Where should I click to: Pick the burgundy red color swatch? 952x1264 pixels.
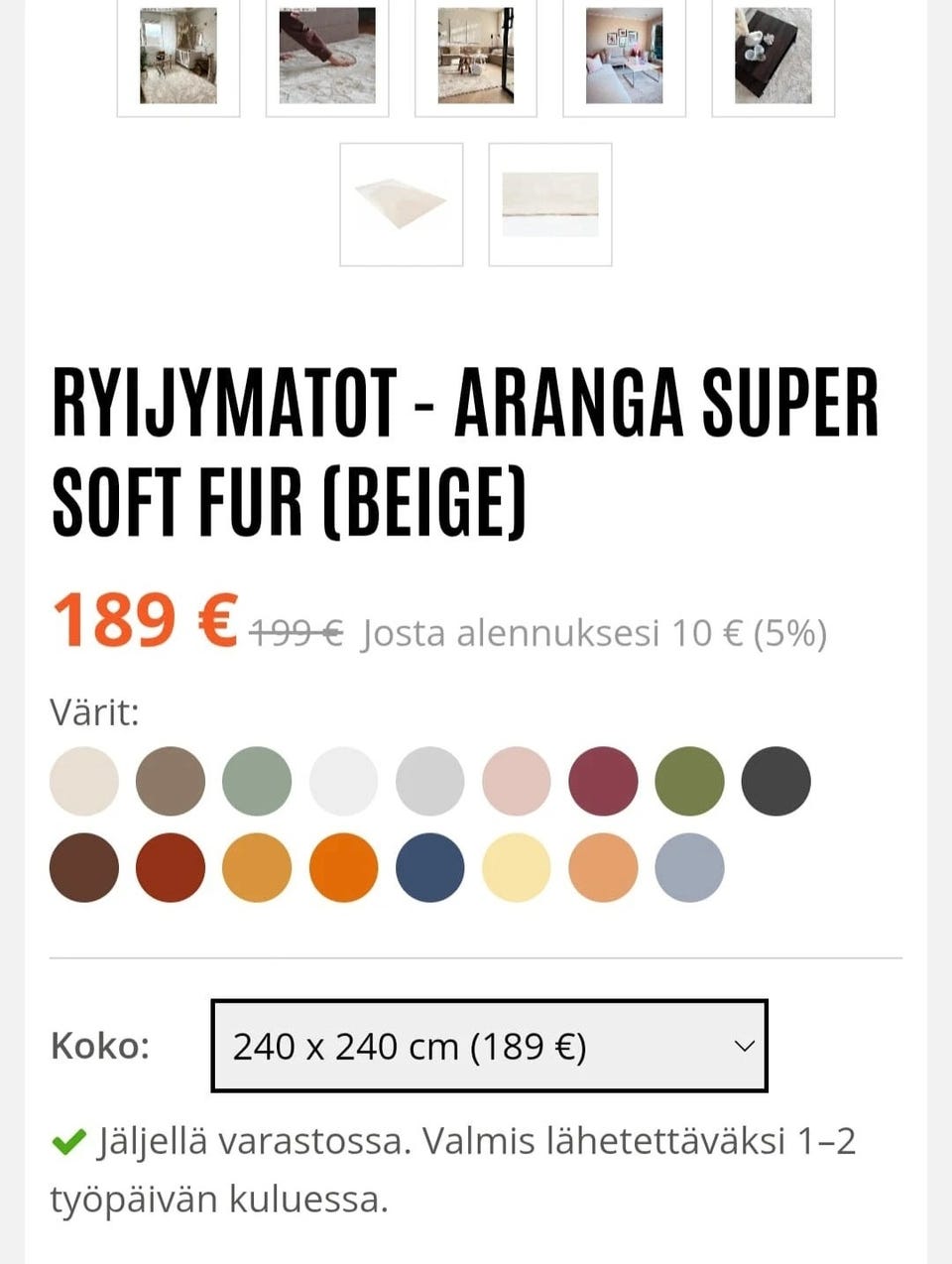pyautogui.click(x=603, y=782)
